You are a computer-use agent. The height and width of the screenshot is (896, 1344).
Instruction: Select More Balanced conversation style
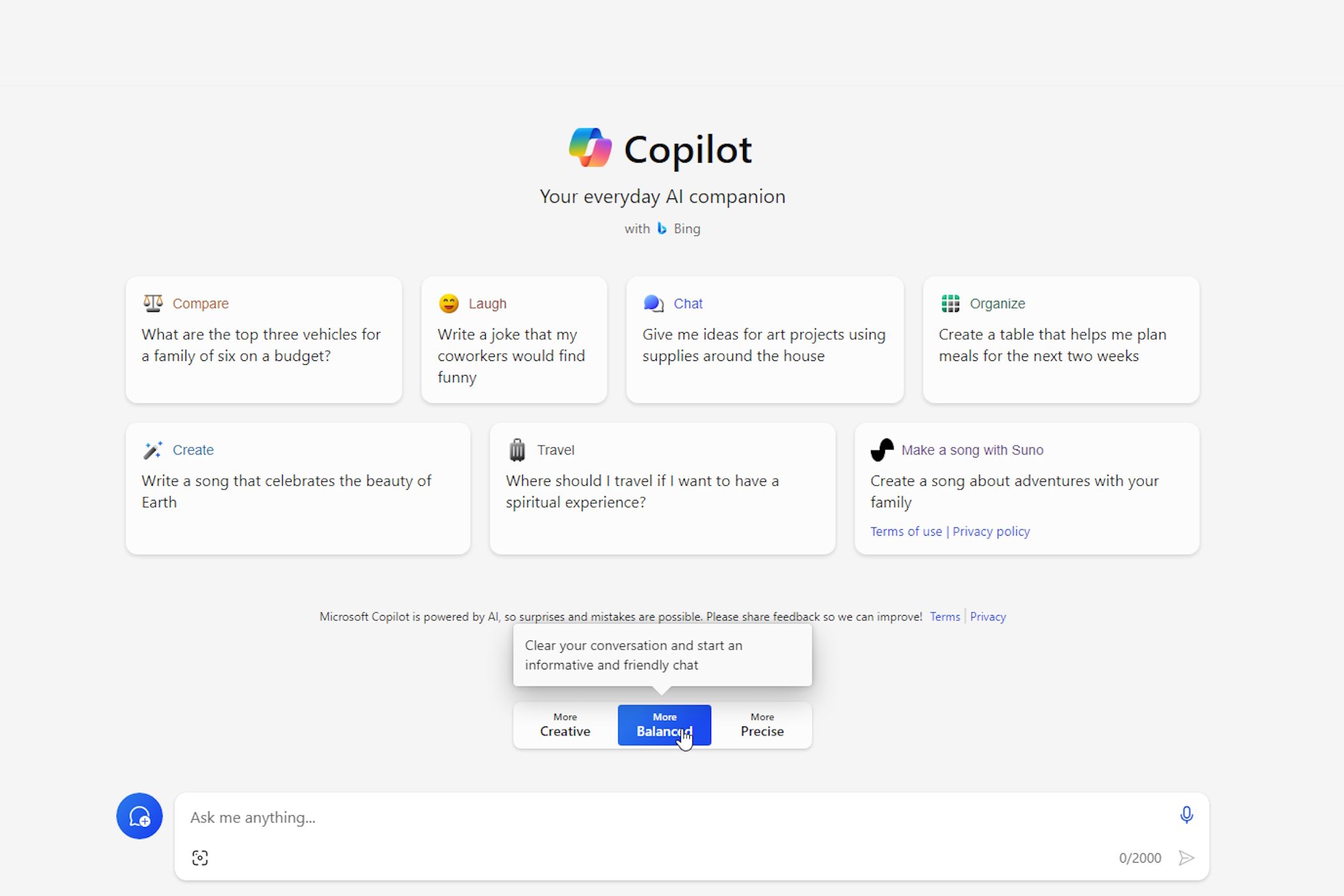click(664, 725)
